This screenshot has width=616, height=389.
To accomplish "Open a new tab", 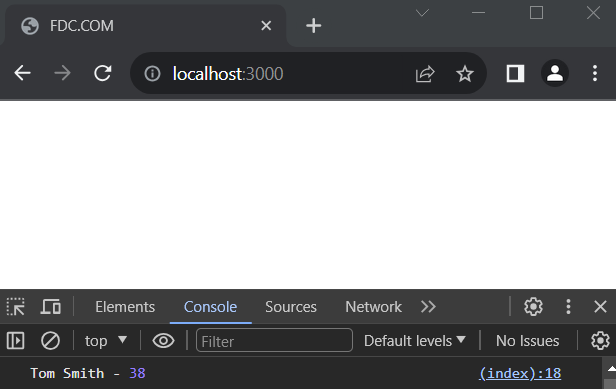I will point(314,26).
